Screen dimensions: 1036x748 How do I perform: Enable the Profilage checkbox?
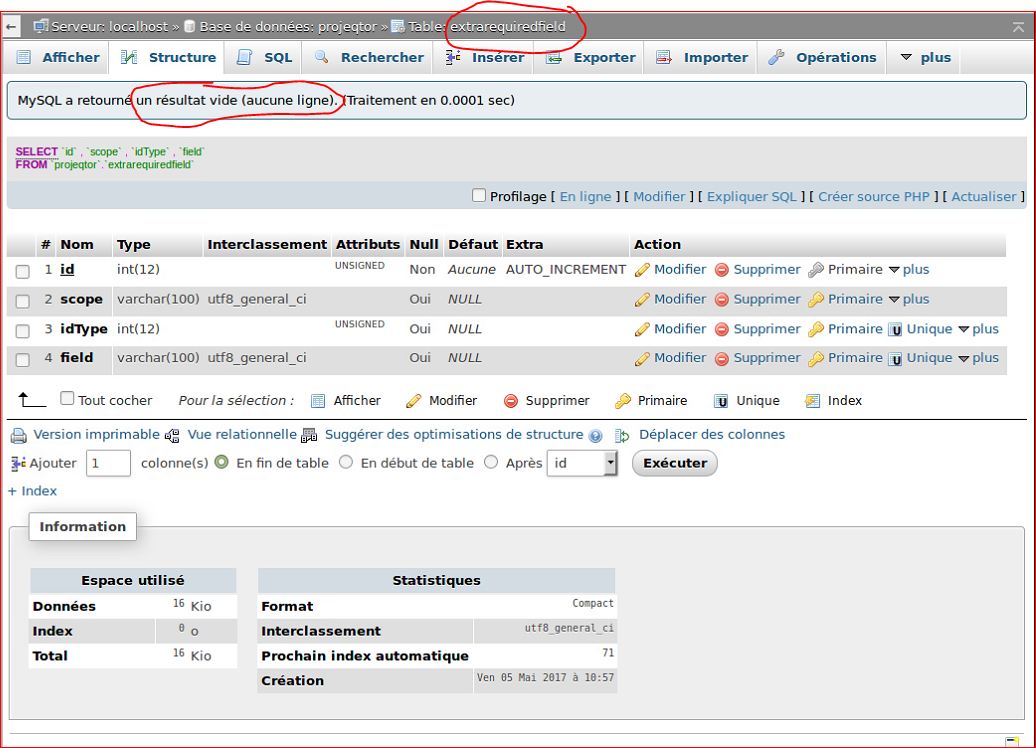pyautogui.click(x=479, y=196)
